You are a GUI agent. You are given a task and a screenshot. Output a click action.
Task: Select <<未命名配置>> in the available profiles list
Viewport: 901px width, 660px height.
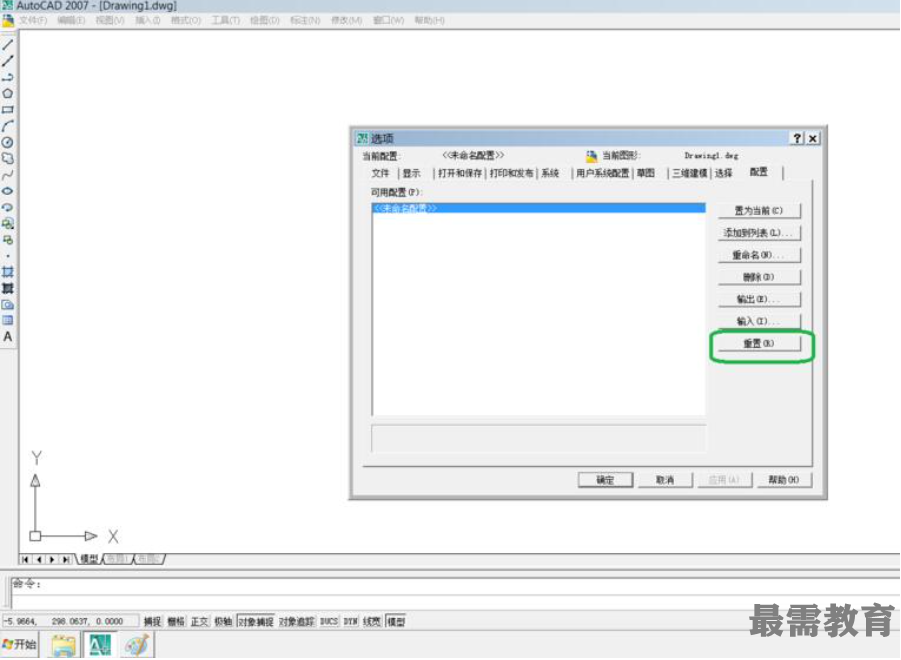(538, 208)
